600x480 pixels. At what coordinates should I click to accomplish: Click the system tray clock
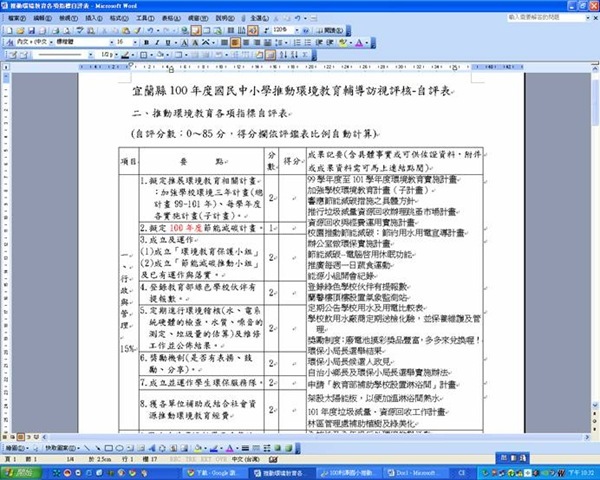(583, 473)
